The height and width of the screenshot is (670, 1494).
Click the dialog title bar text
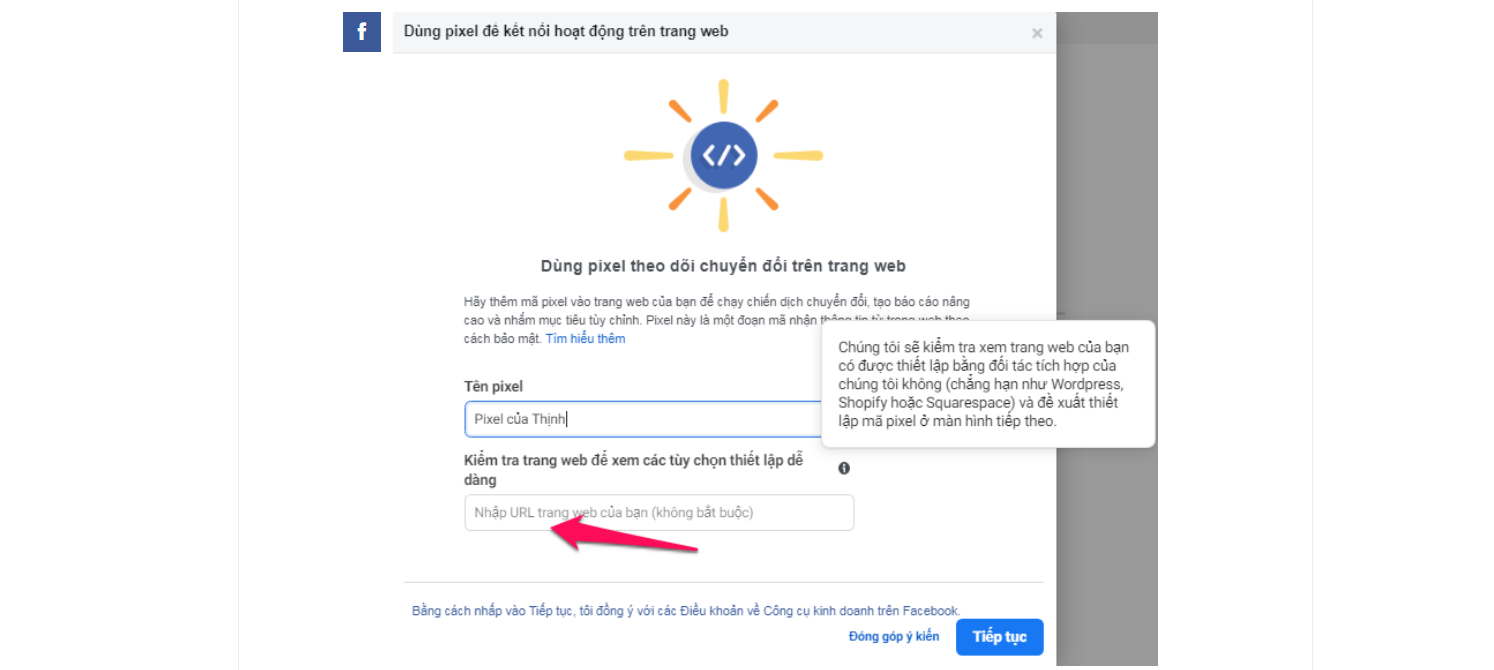tap(566, 32)
